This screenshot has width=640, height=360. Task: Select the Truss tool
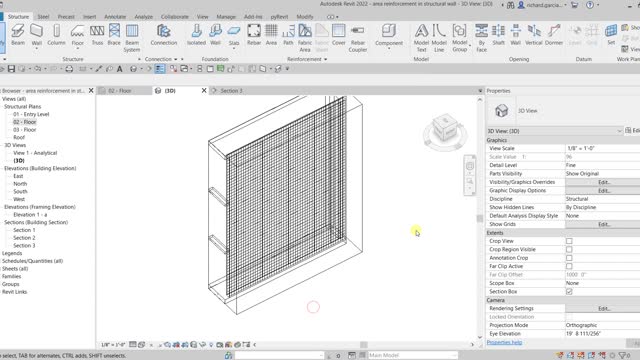point(97,35)
